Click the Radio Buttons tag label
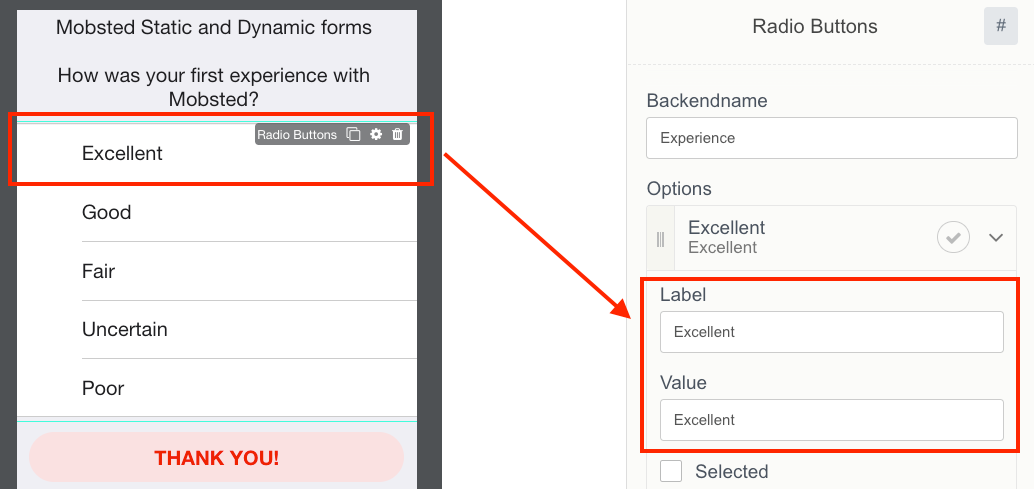This screenshot has width=1034, height=489. pos(297,134)
